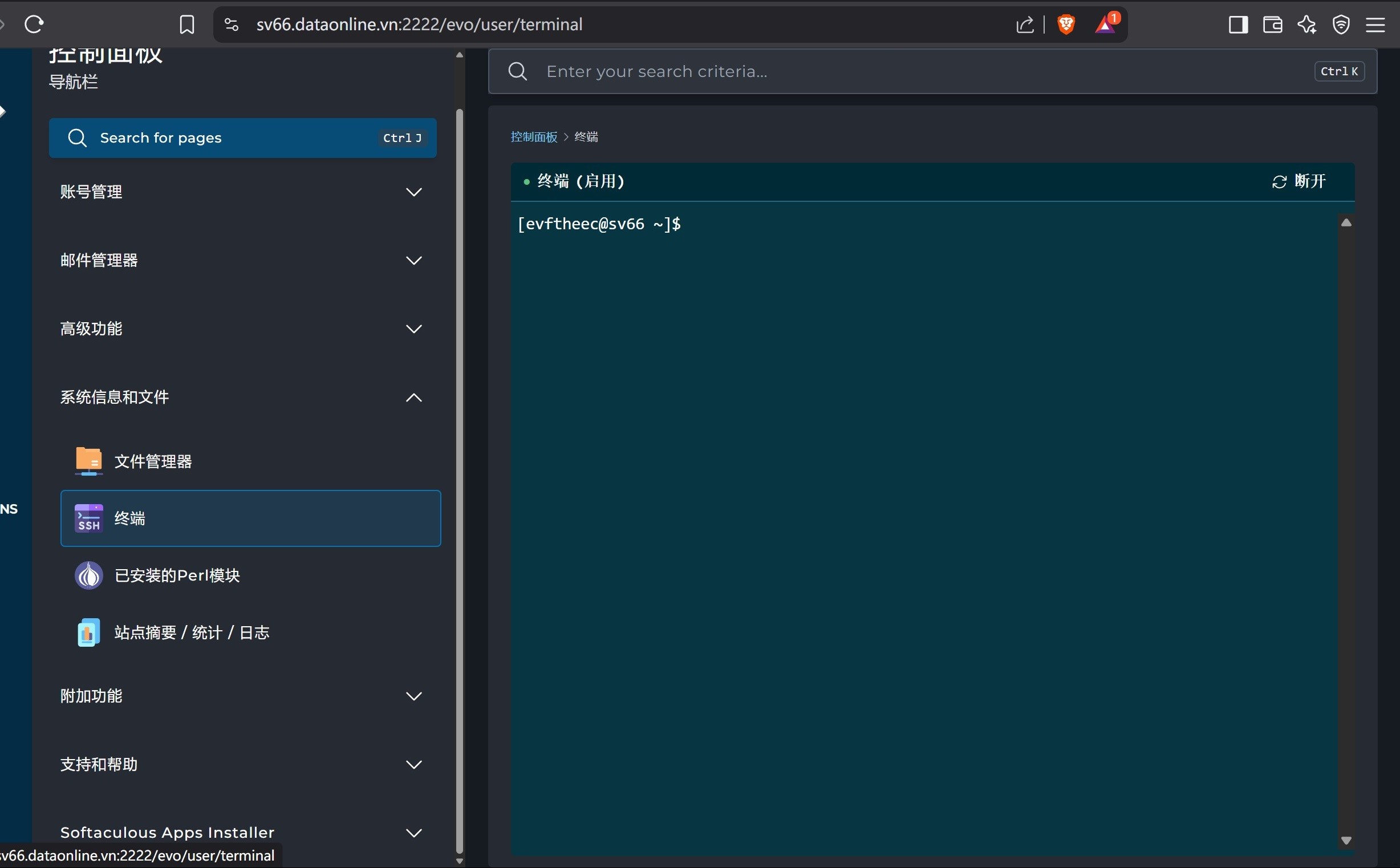Image resolution: width=1400 pixels, height=868 pixels.
Task: Bookmark this page with the bookmark icon
Action: pos(186,25)
